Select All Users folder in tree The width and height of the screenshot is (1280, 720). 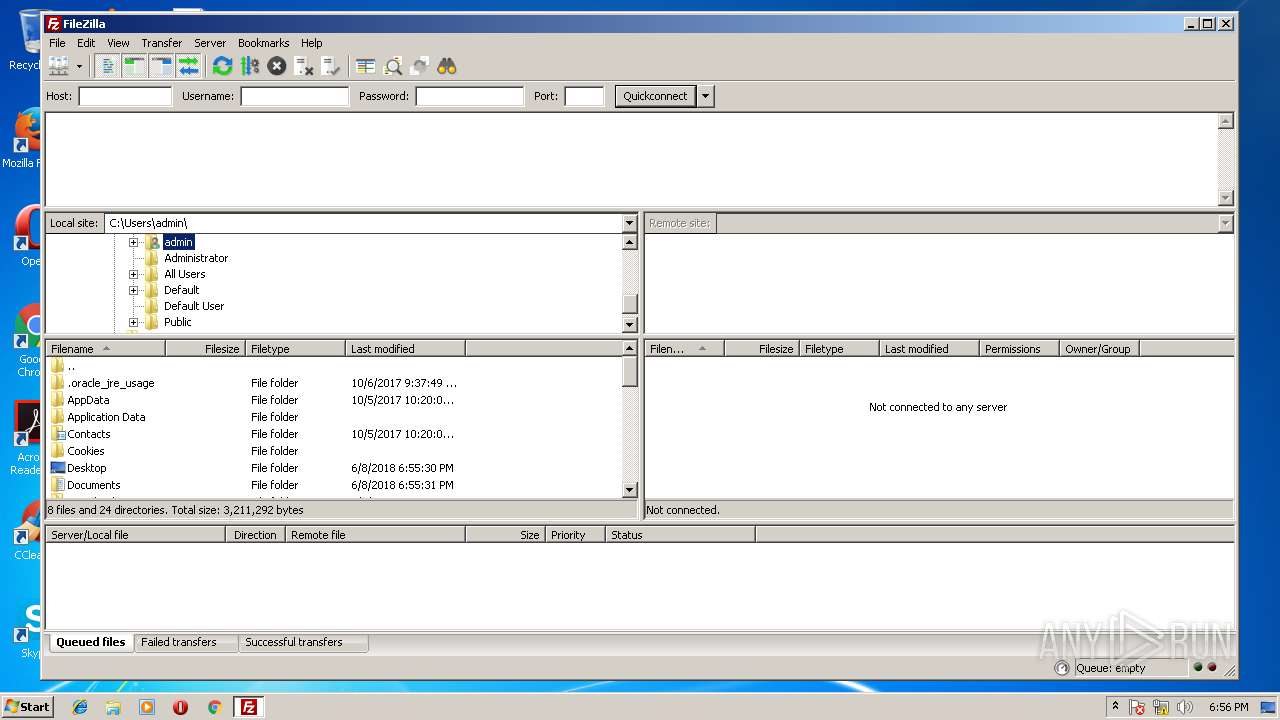pyautogui.click(x=185, y=274)
